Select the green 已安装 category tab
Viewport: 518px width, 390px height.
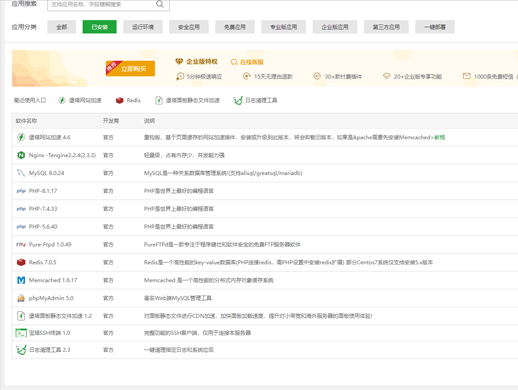[x=100, y=27]
